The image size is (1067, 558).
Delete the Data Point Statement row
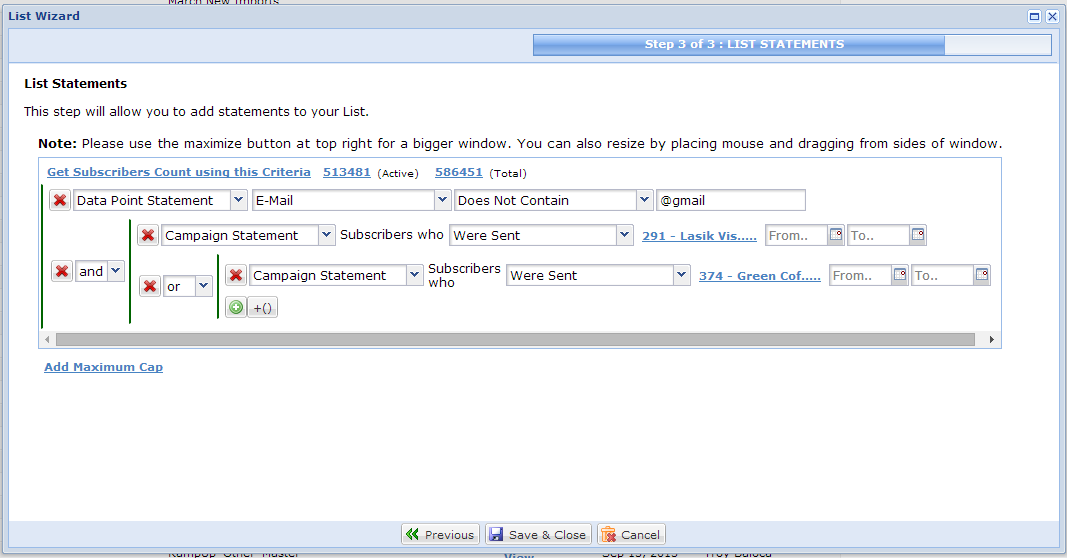[x=60, y=200]
